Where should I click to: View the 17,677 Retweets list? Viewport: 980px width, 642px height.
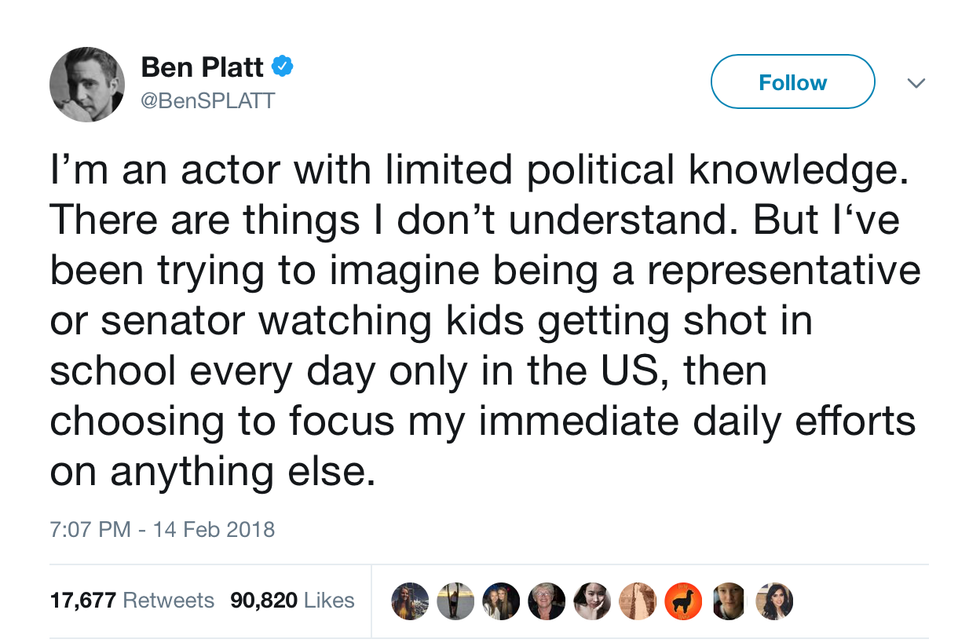[132, 600]
